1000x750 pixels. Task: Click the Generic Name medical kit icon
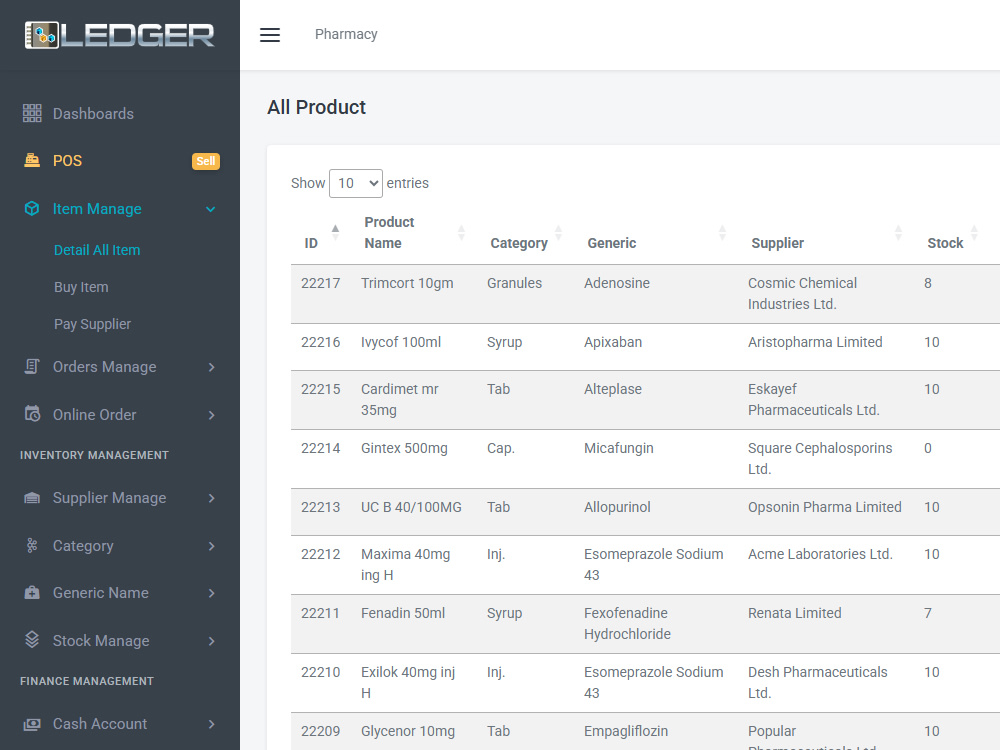click(x=32, y=593)
